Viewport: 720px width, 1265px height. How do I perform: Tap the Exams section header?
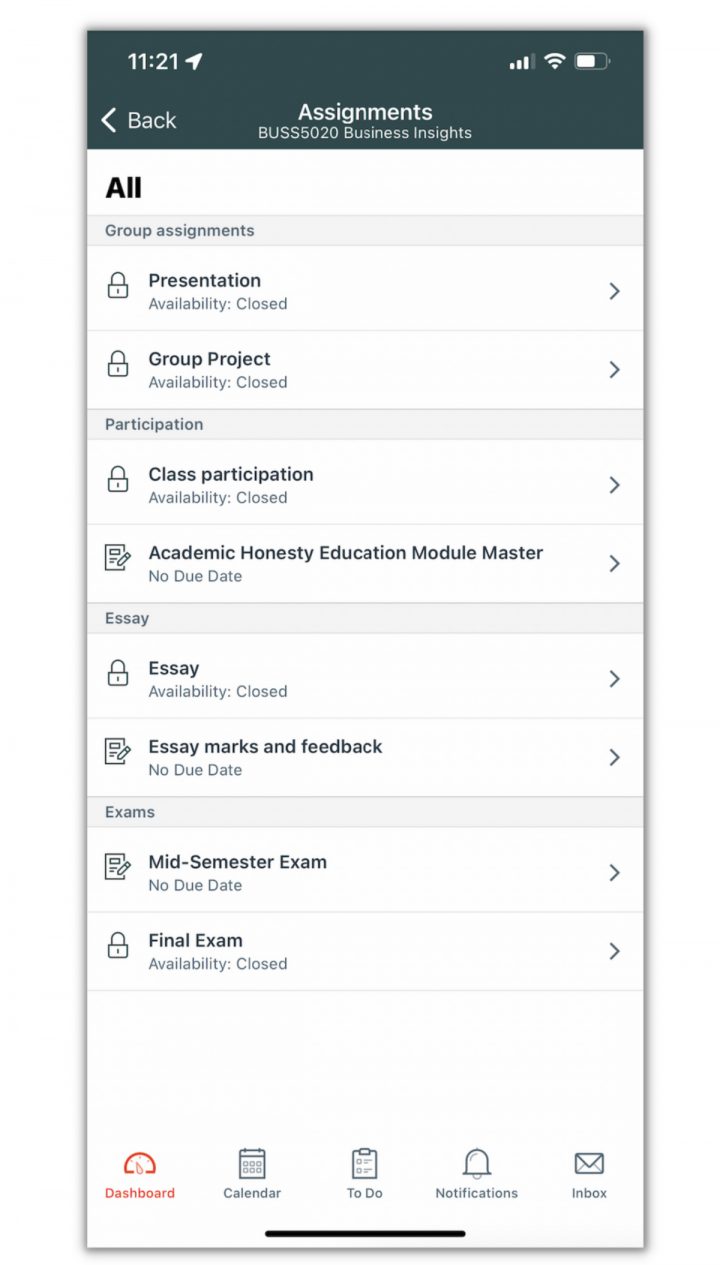click(130, 812)
